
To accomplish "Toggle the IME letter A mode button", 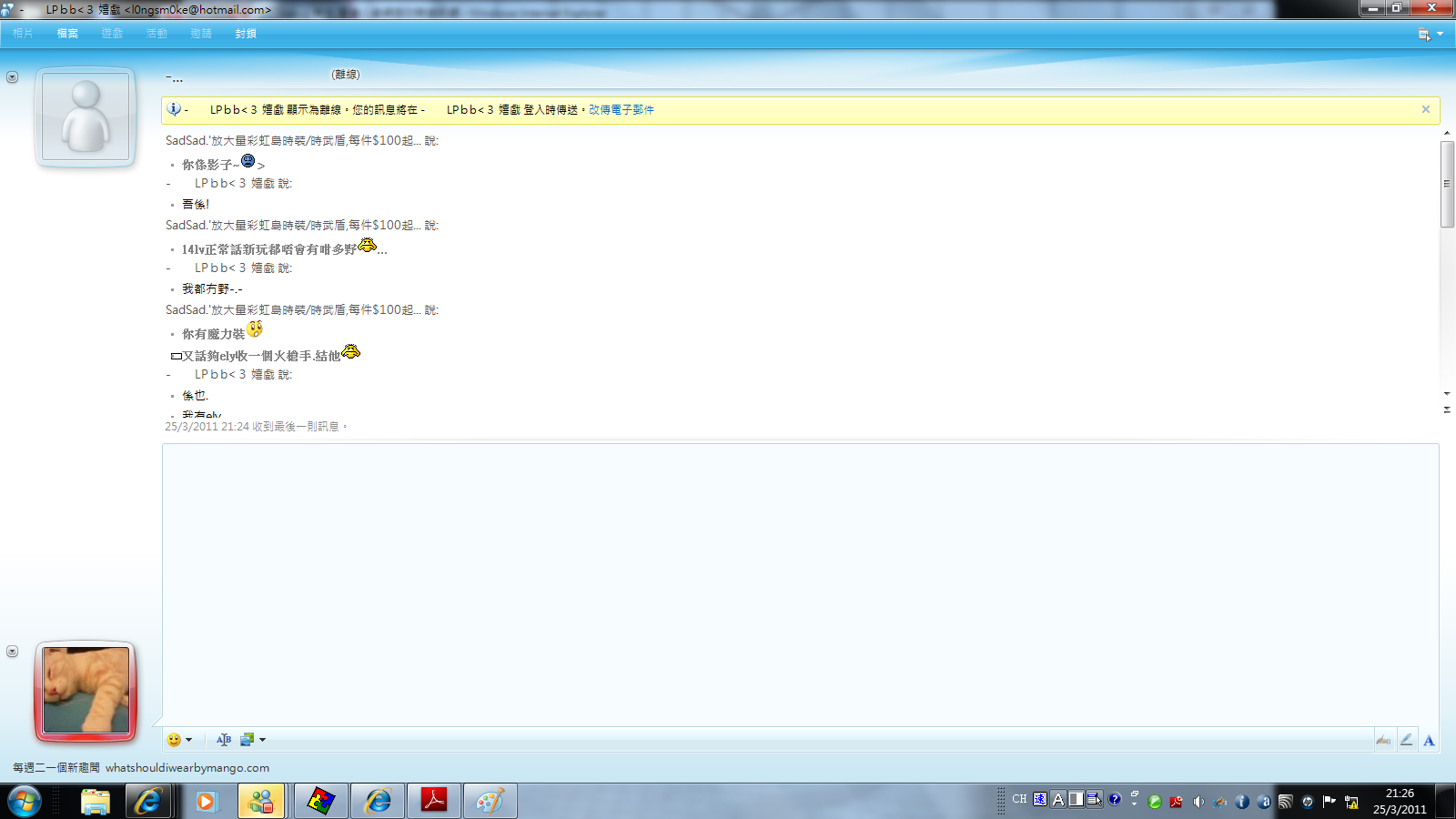I will pos(1058,799).
